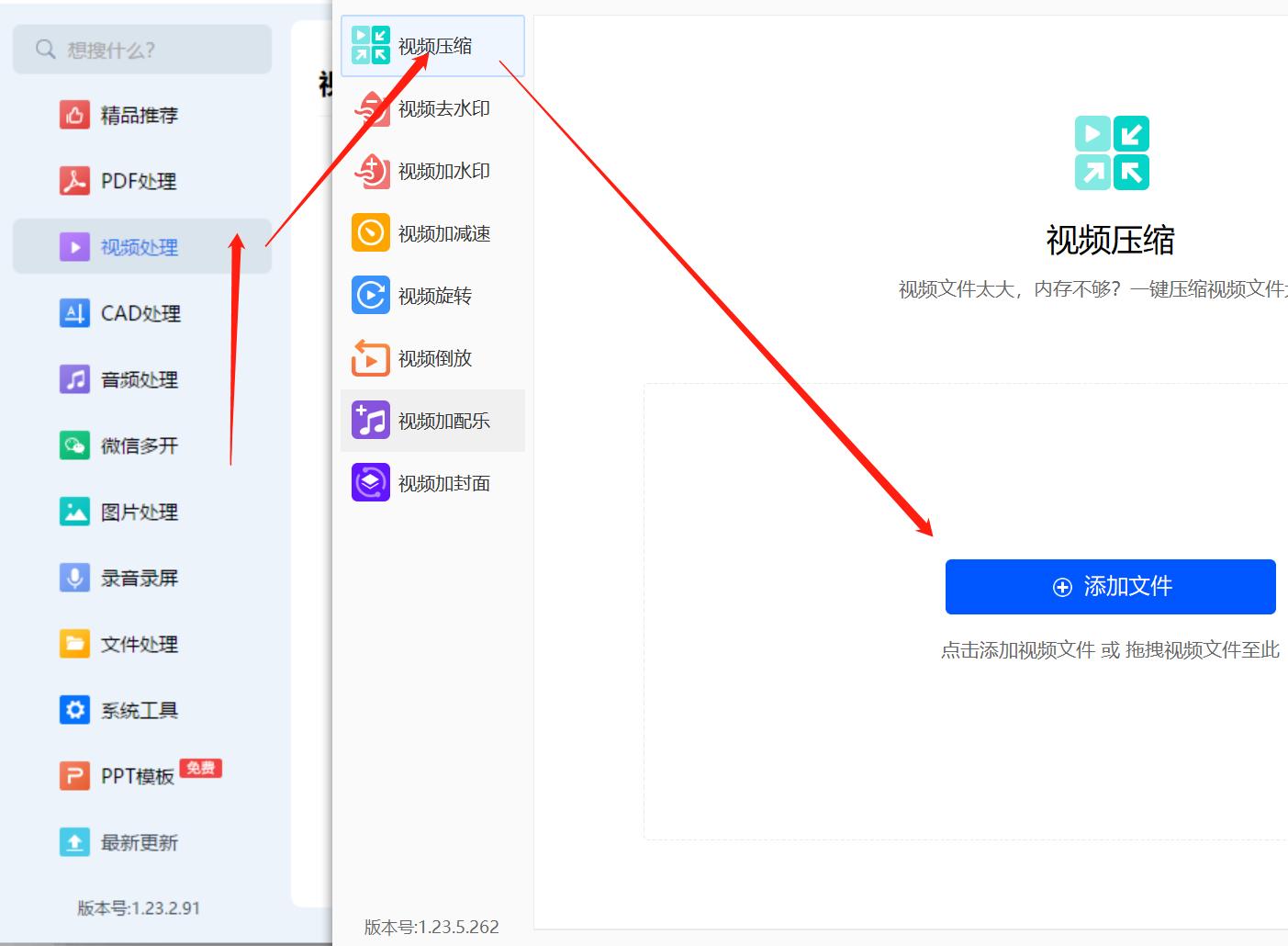Select 系统工具 in the sidebar
The image size is (1288, 946).
point(138,709)
